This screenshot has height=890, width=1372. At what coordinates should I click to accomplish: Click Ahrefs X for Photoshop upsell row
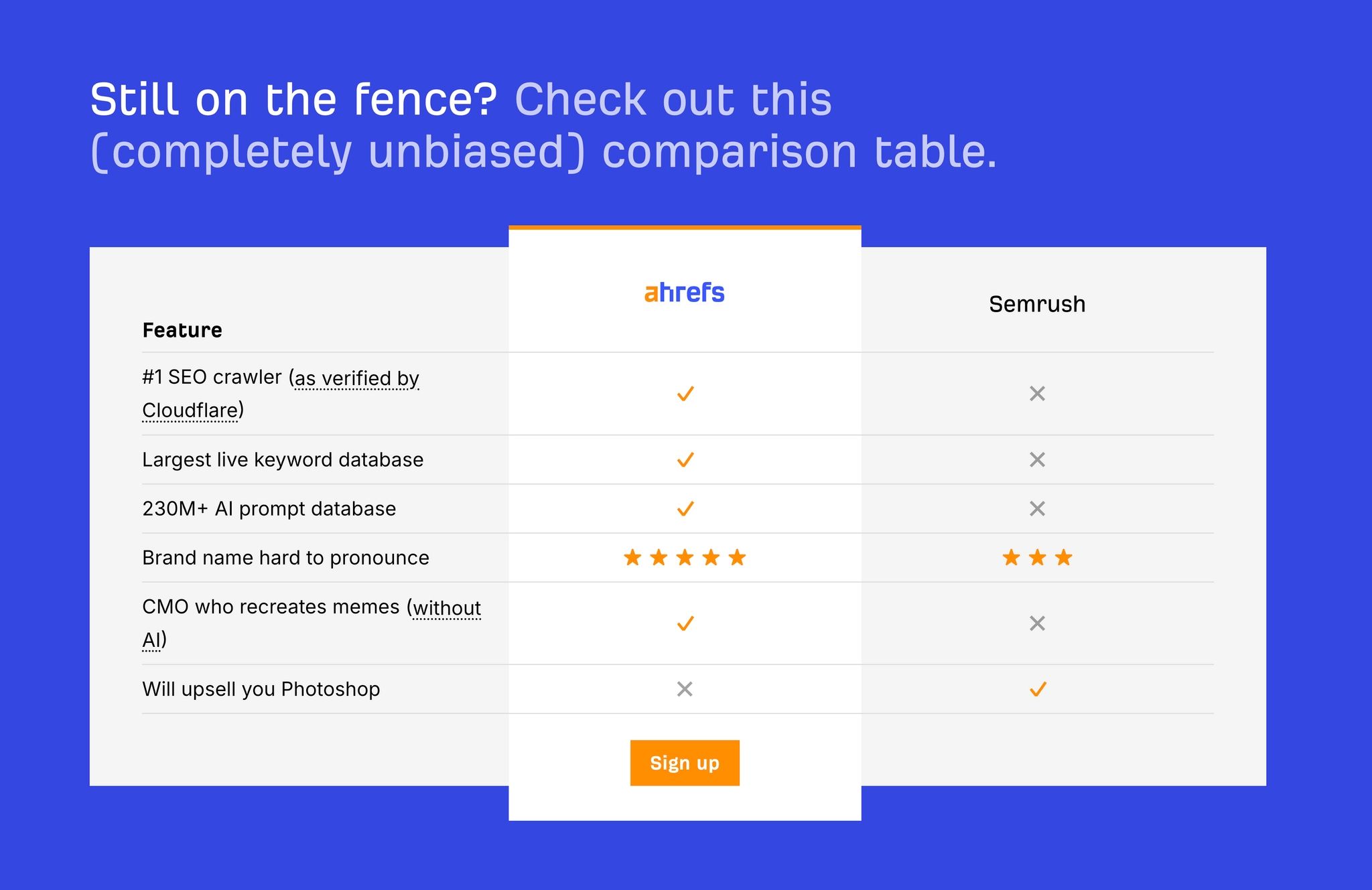[x=684, y=689]
